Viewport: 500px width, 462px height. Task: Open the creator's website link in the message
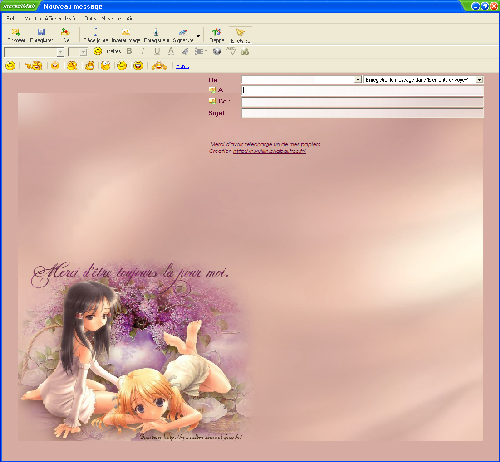[269, 151]
